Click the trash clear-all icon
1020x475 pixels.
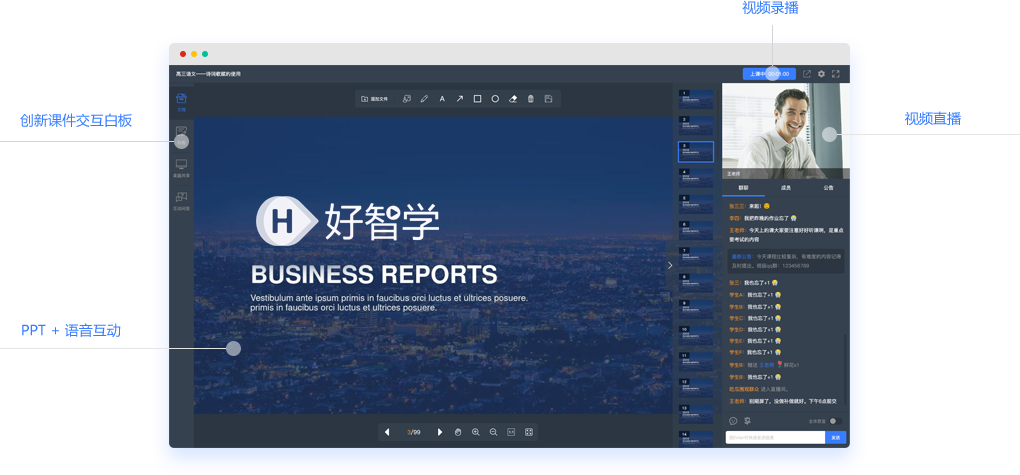(531, 99)
